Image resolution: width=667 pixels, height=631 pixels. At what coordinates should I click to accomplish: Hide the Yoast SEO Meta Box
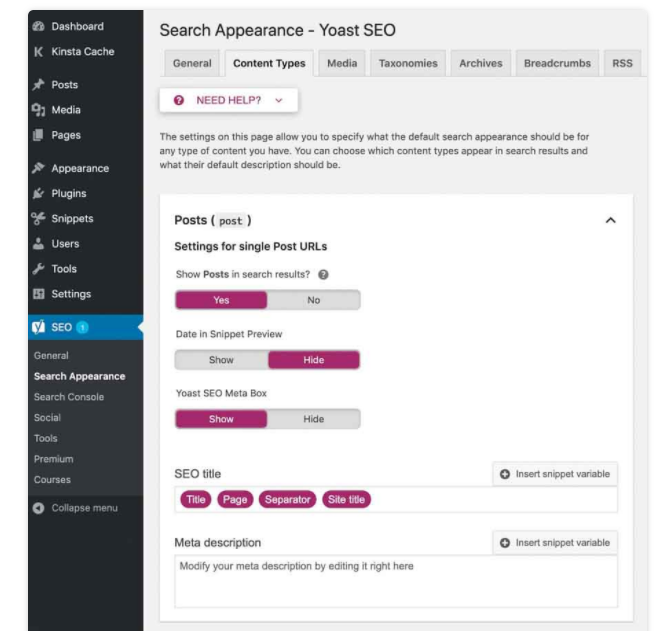pos(313,420)
